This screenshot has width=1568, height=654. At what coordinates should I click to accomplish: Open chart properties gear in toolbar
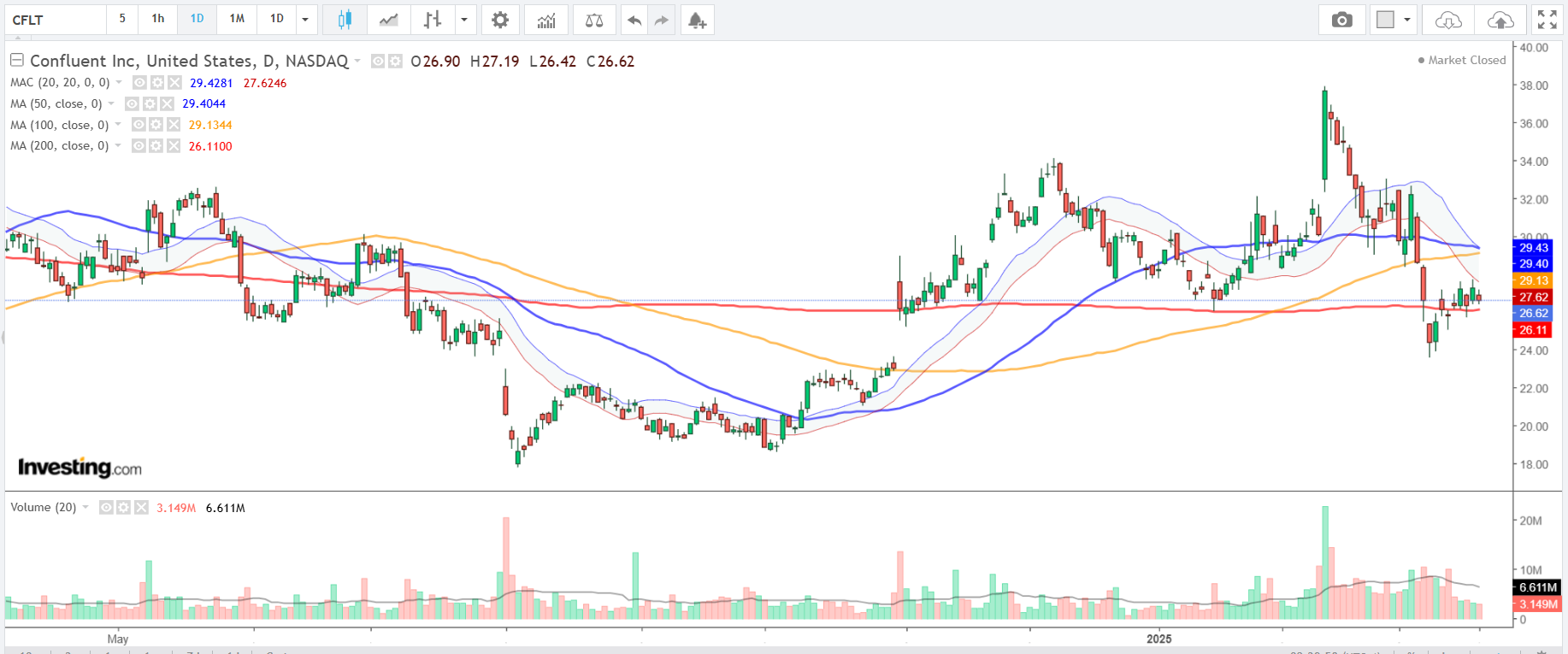(500, 20)
